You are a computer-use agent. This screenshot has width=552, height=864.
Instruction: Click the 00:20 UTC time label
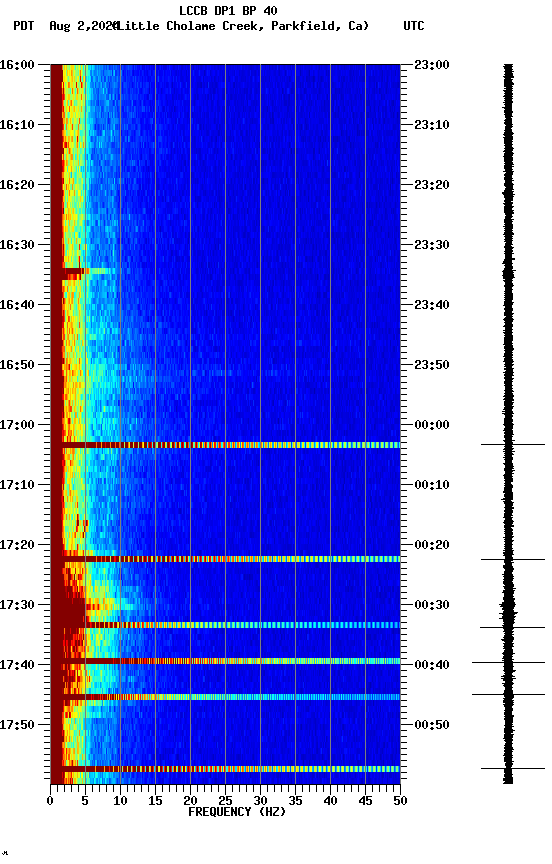432,545
